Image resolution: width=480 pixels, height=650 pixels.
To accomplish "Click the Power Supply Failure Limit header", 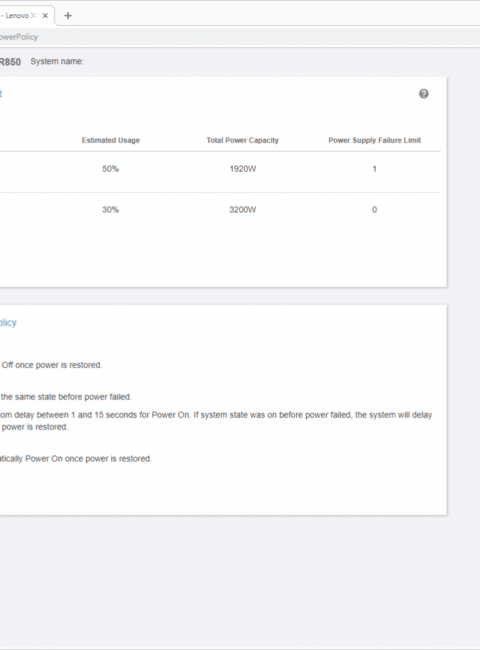I will click(375, 140).
